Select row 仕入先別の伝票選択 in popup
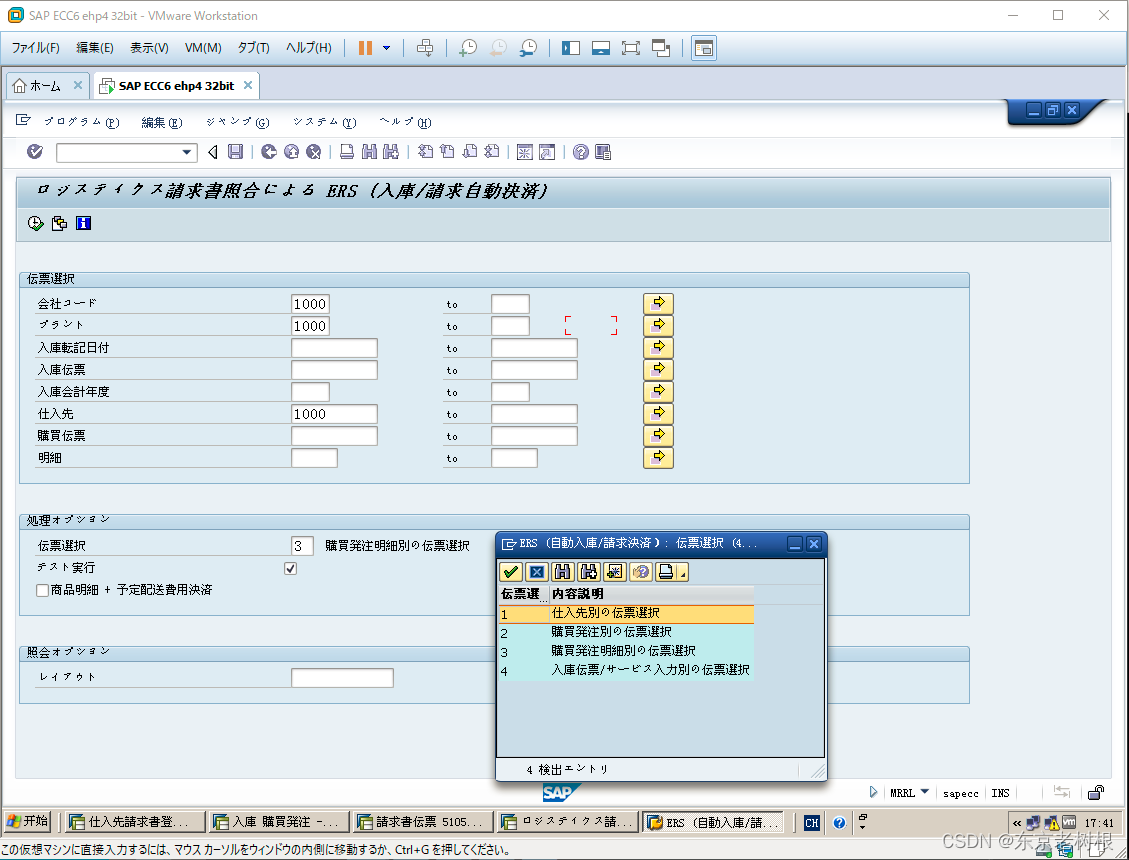 click(626, 614)
